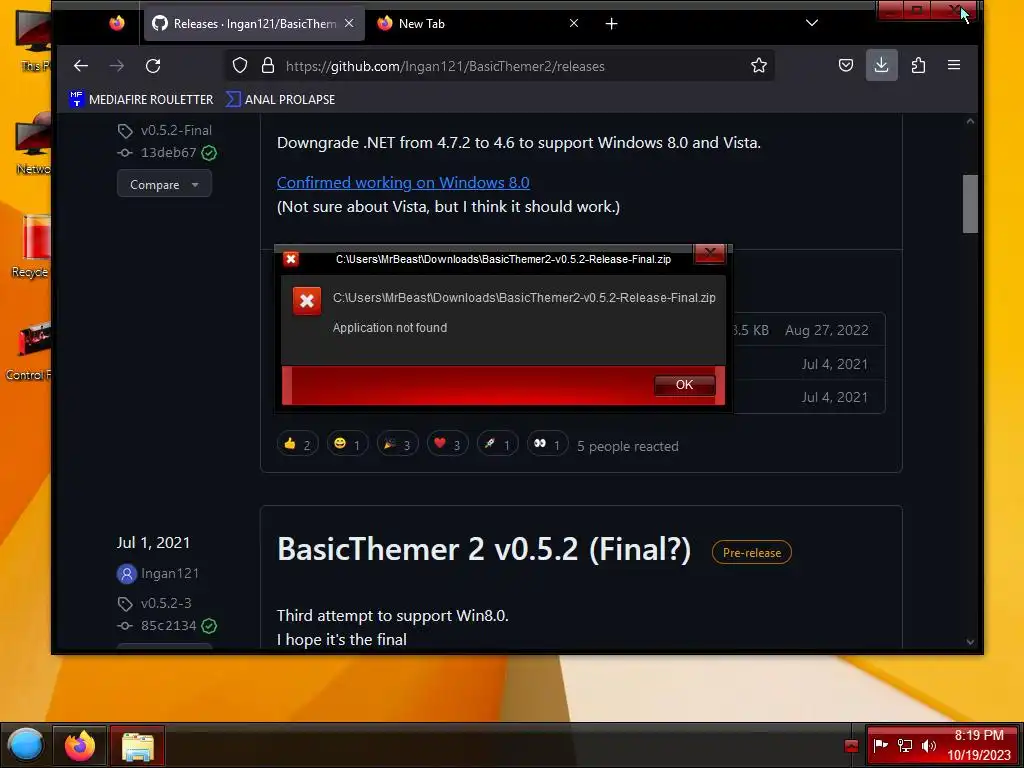Open the Pocket save icon

click(x=846, y=65)
